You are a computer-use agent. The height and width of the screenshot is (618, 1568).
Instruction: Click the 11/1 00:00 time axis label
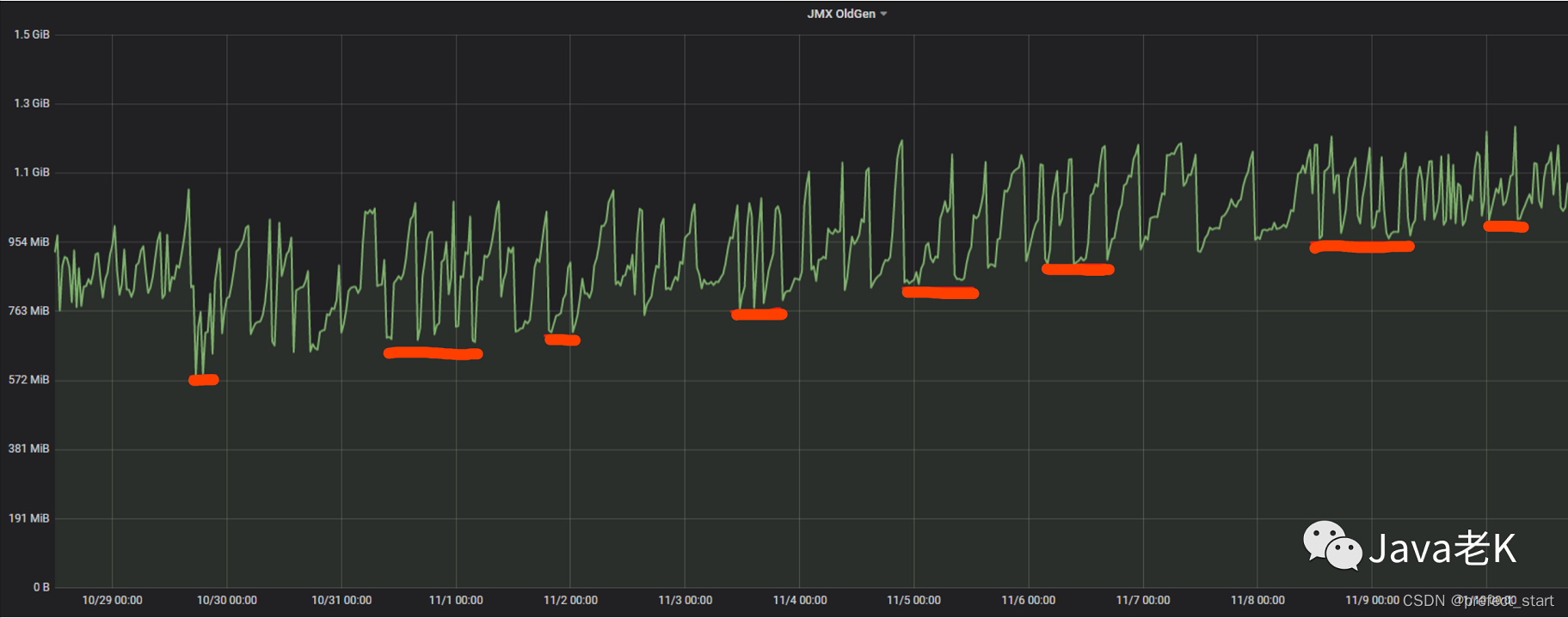coord(456,600)
